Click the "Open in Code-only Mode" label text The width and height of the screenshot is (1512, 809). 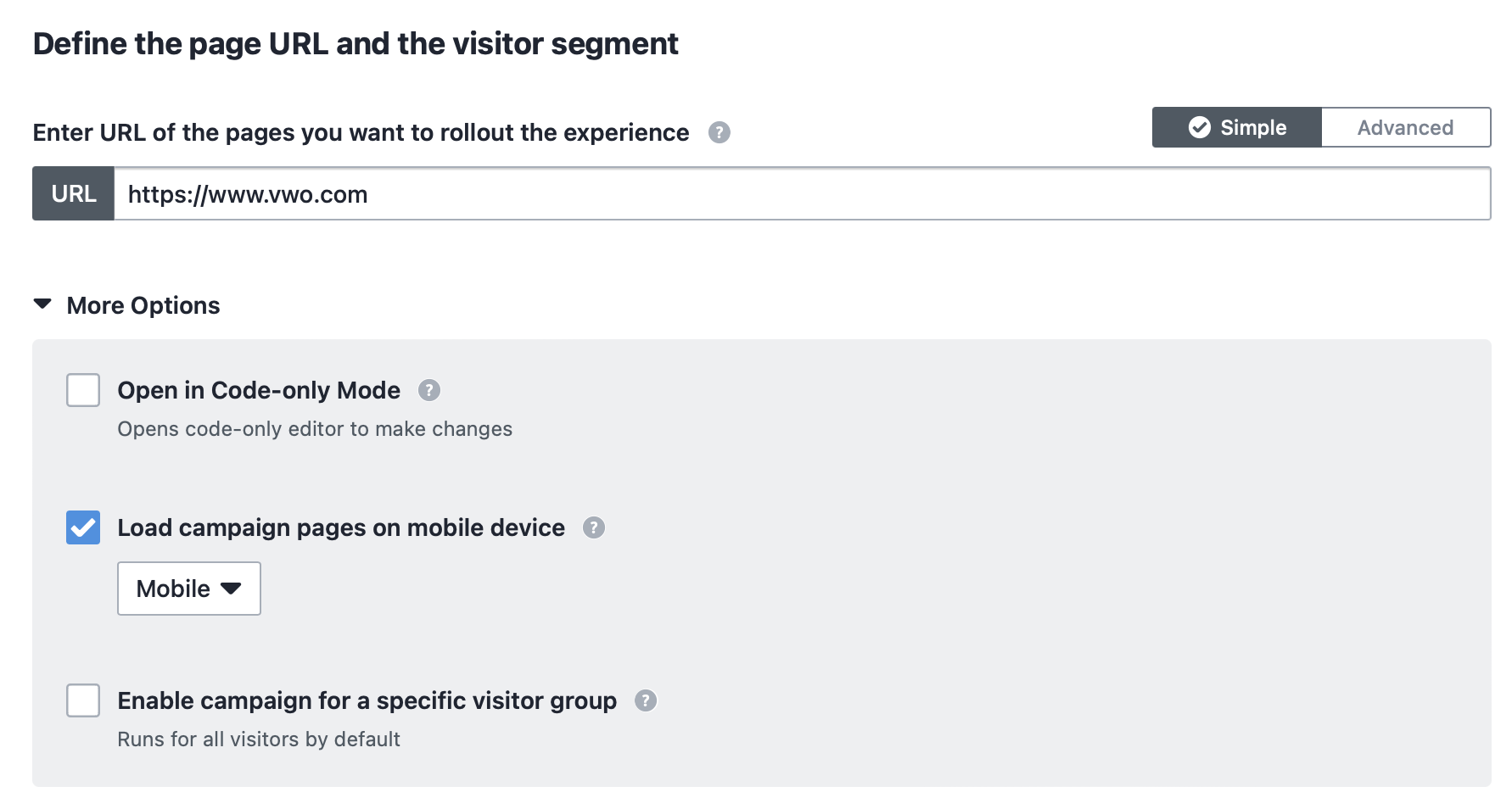[x=259, y=391]
